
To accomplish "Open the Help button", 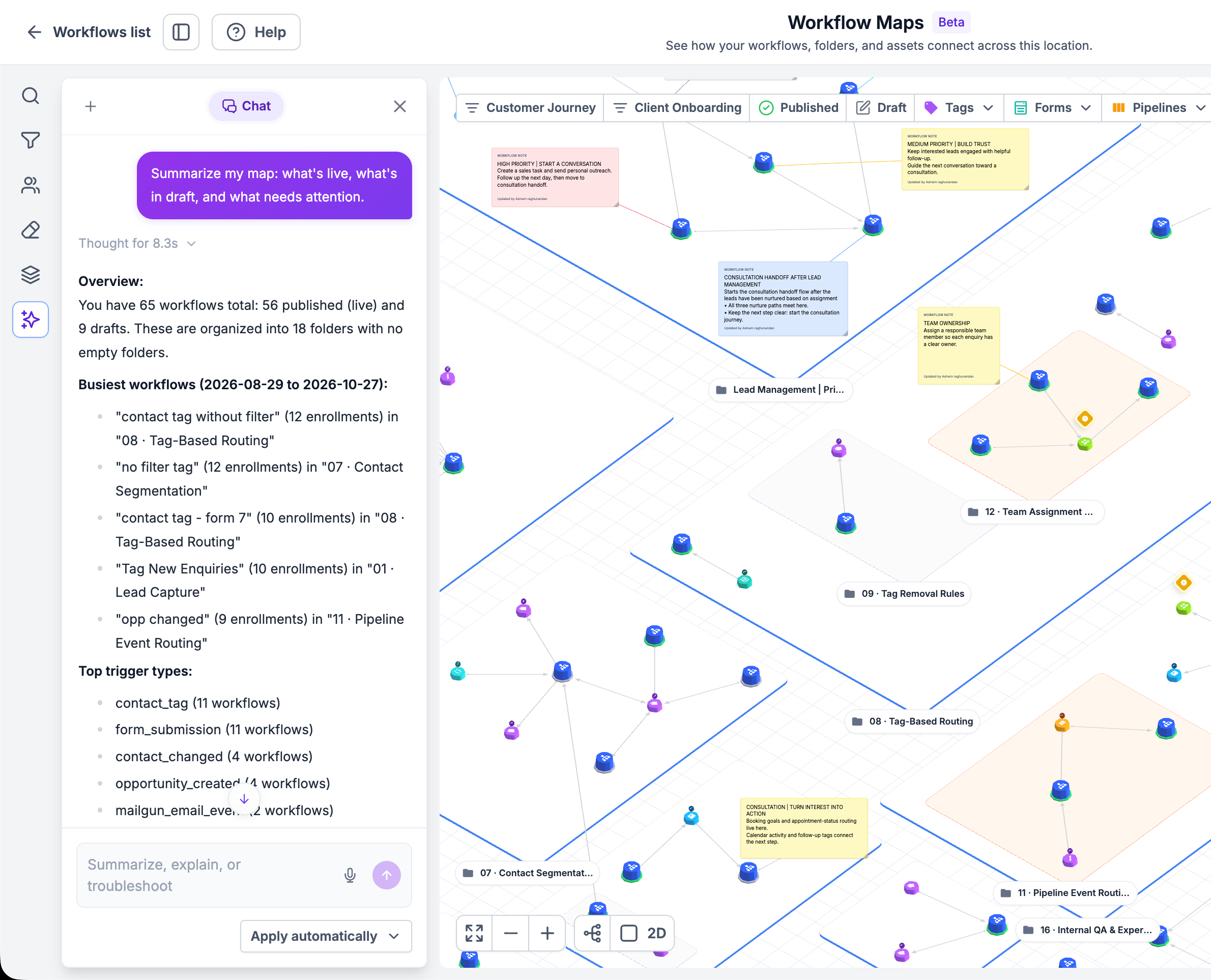I will coord(256,32).
